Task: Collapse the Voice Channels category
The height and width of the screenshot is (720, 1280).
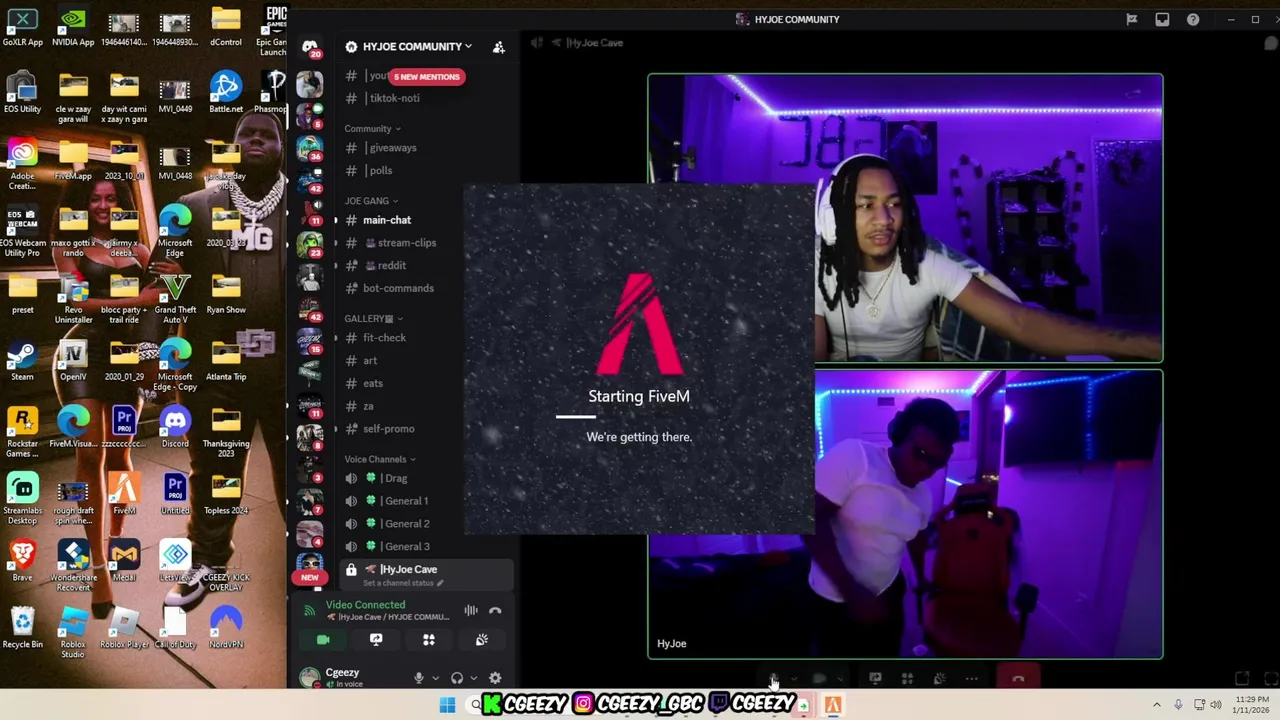Action: [380, 459]
